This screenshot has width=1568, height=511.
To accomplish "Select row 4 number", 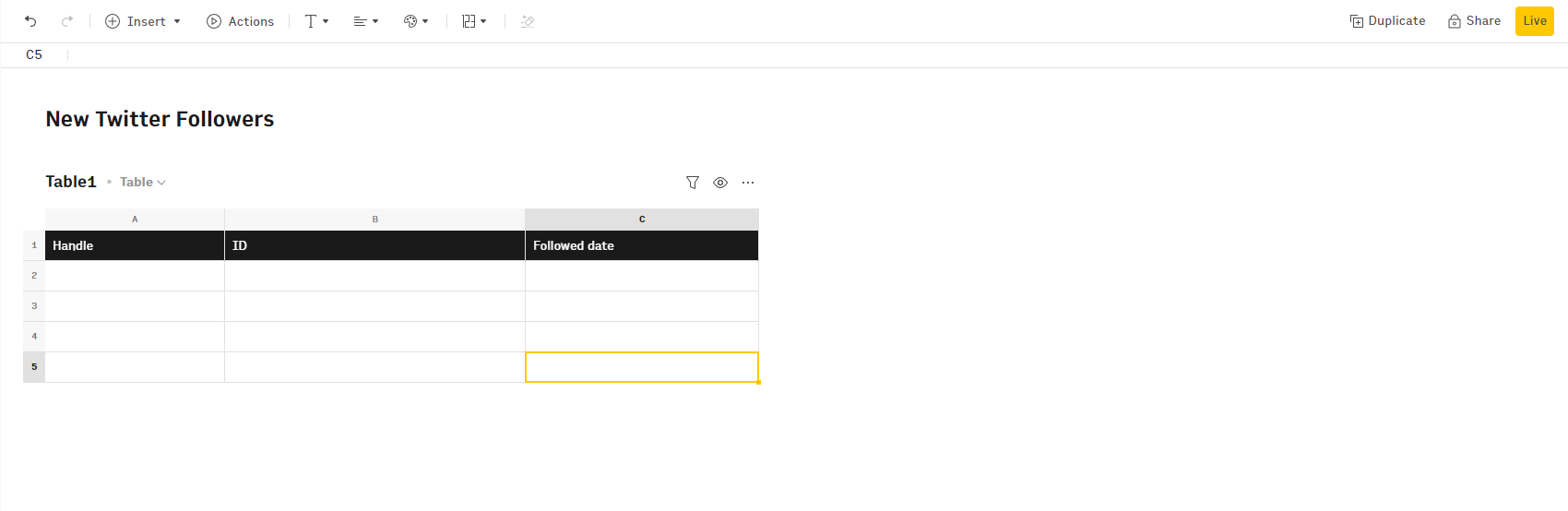I will (x=34, y=337).
